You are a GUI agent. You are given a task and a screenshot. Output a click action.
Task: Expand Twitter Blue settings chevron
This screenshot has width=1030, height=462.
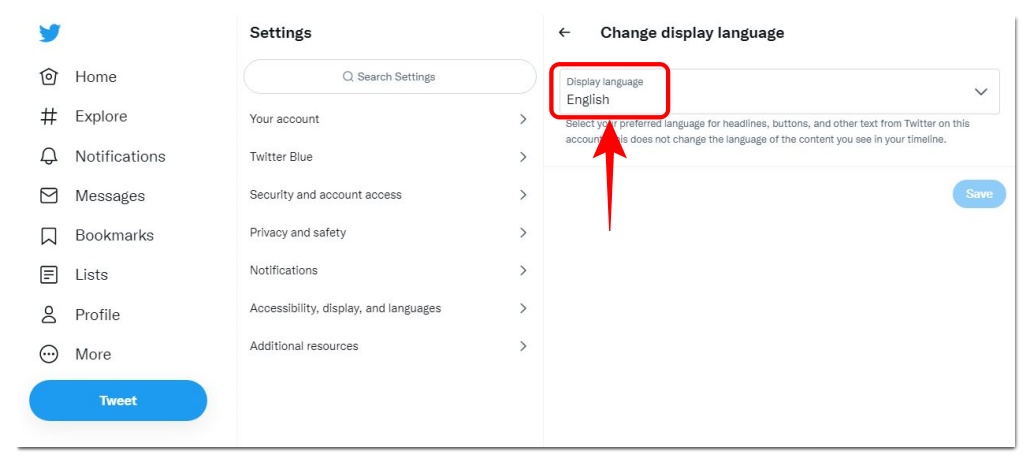(523, 157)
